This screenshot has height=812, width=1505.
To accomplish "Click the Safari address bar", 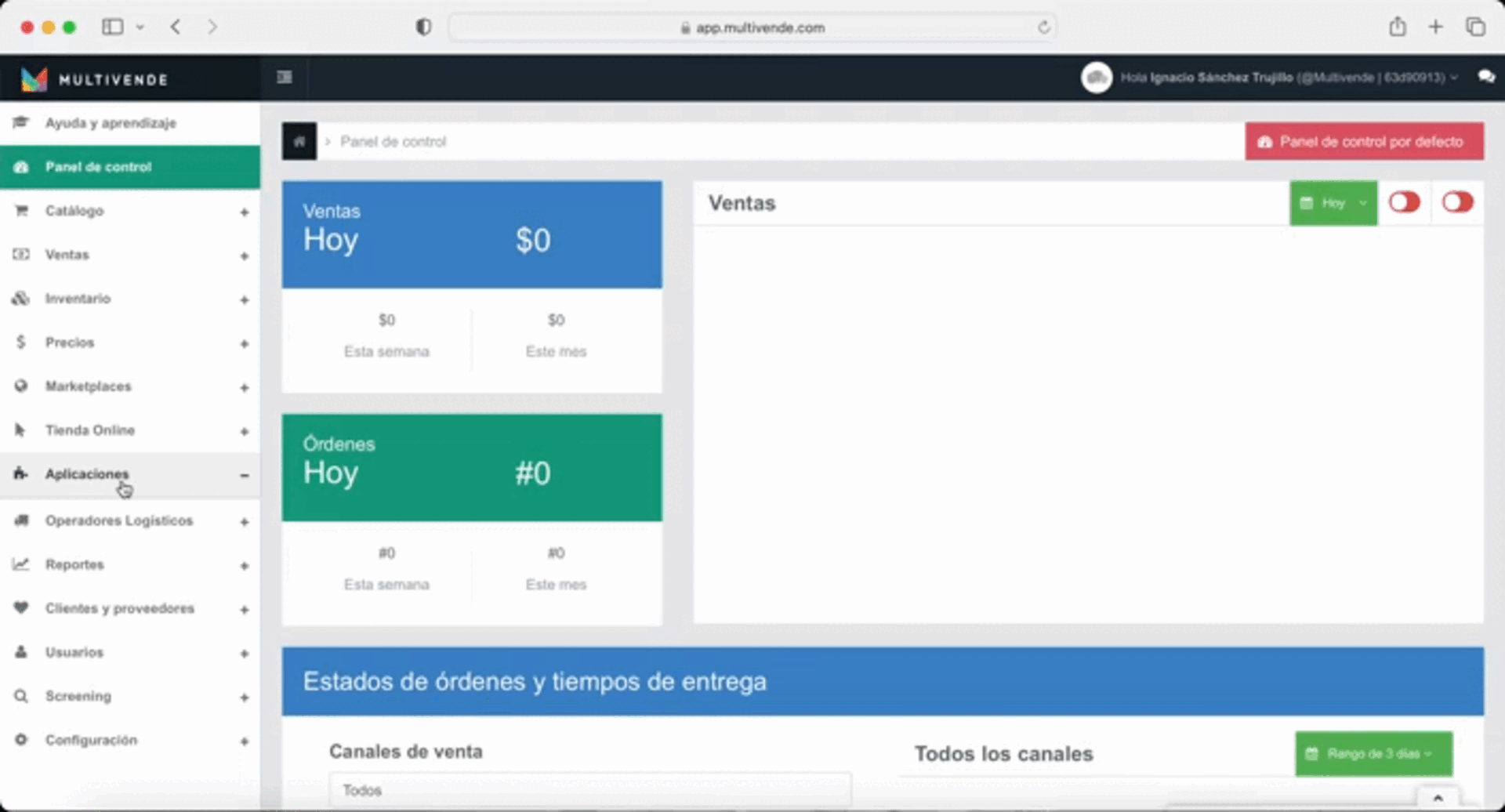I will pyautogui.click(x=752, y=27).
